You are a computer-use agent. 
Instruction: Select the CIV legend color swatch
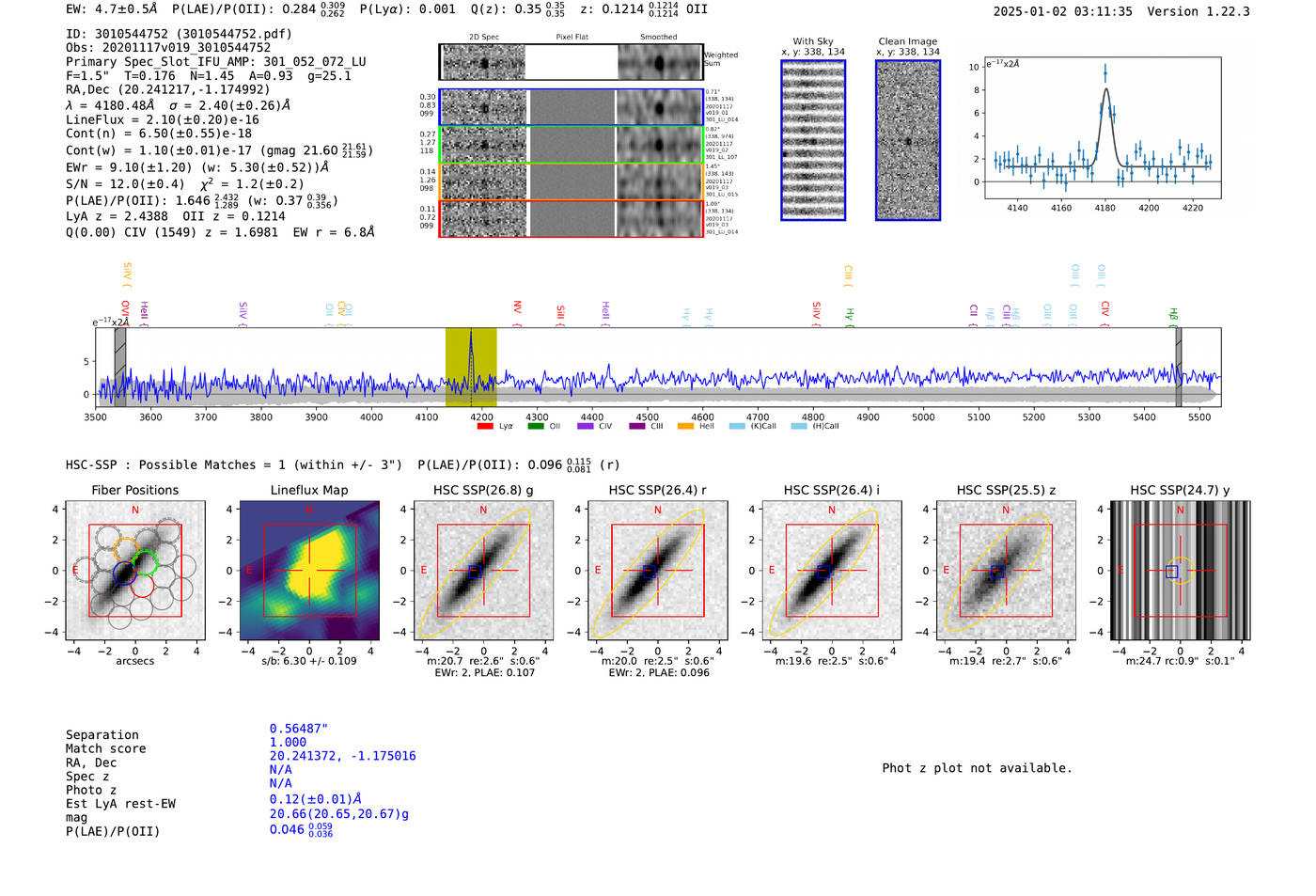click(x=586, y=426)
